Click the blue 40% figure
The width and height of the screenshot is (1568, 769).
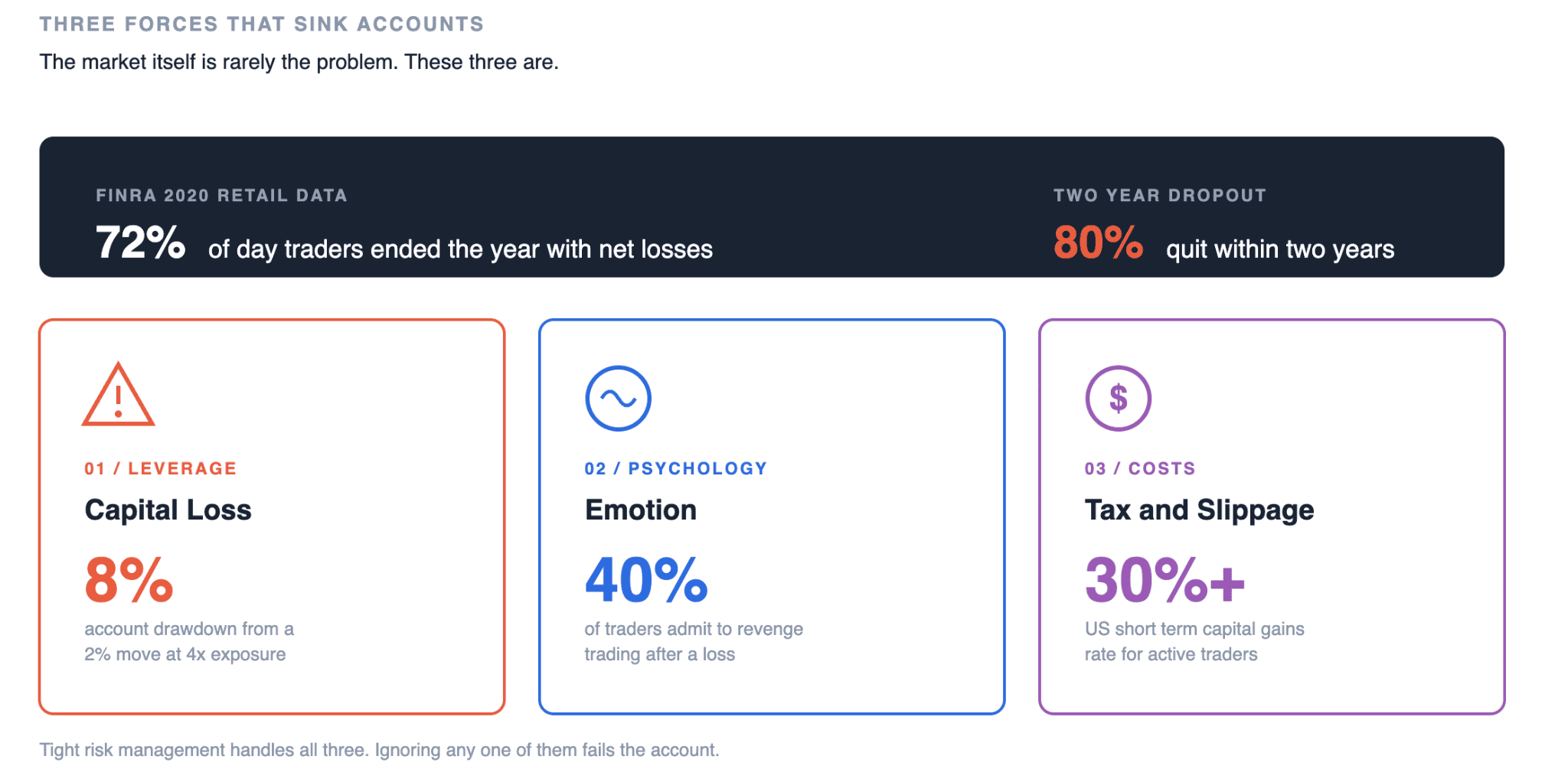[645, 580]
